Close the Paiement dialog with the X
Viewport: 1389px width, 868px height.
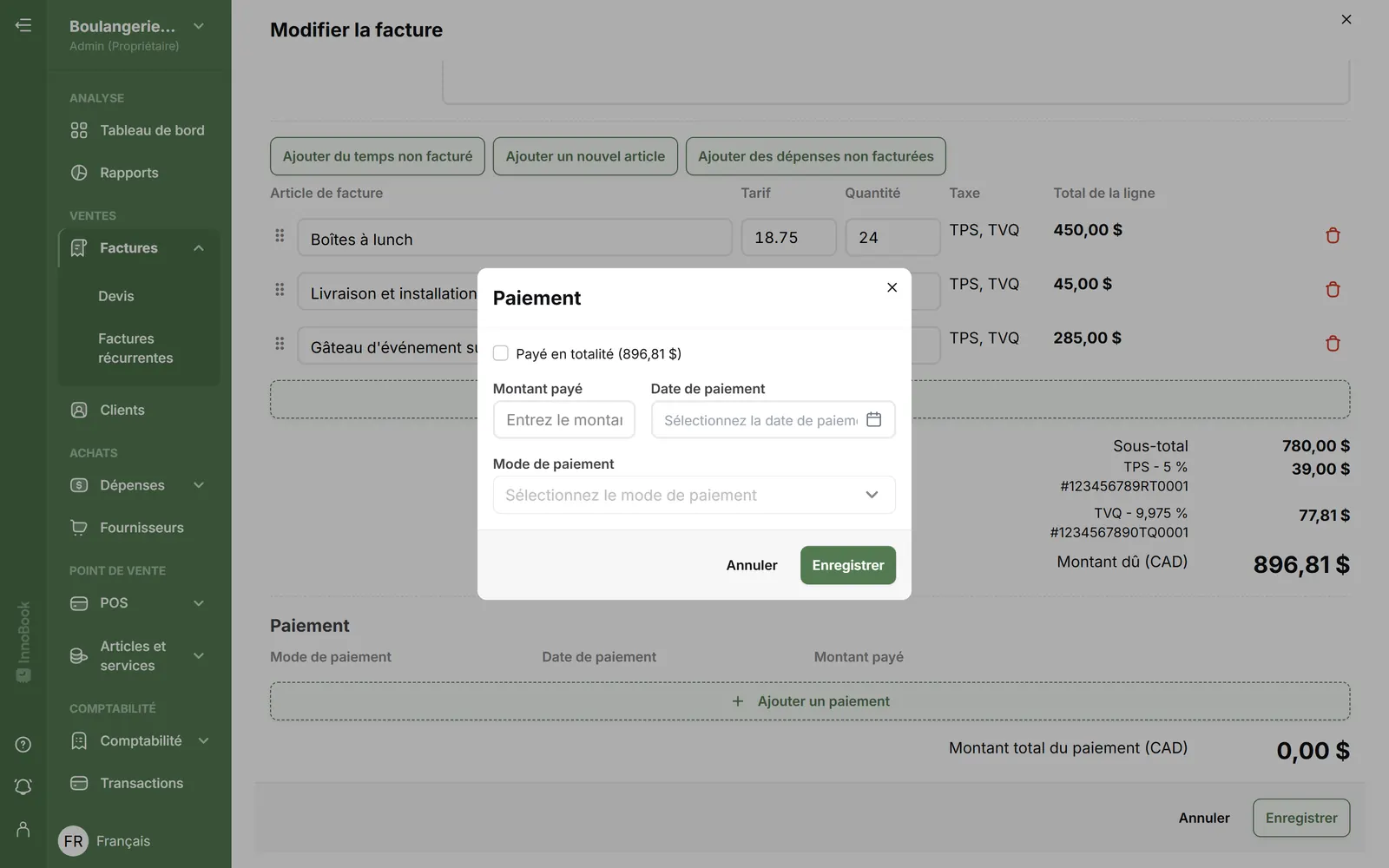coord(892,287)
